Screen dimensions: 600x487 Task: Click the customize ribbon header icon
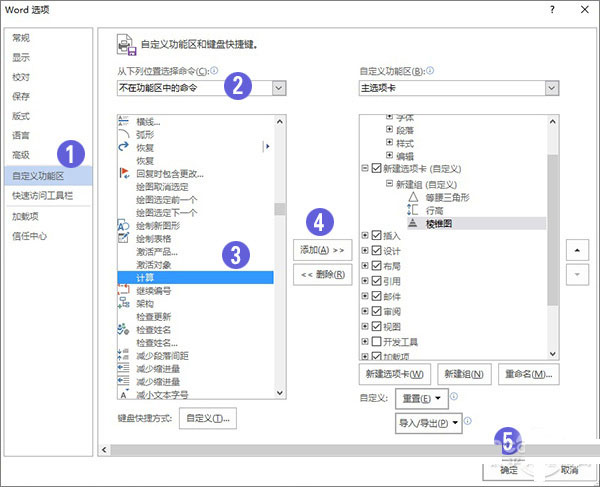[127, 44]
